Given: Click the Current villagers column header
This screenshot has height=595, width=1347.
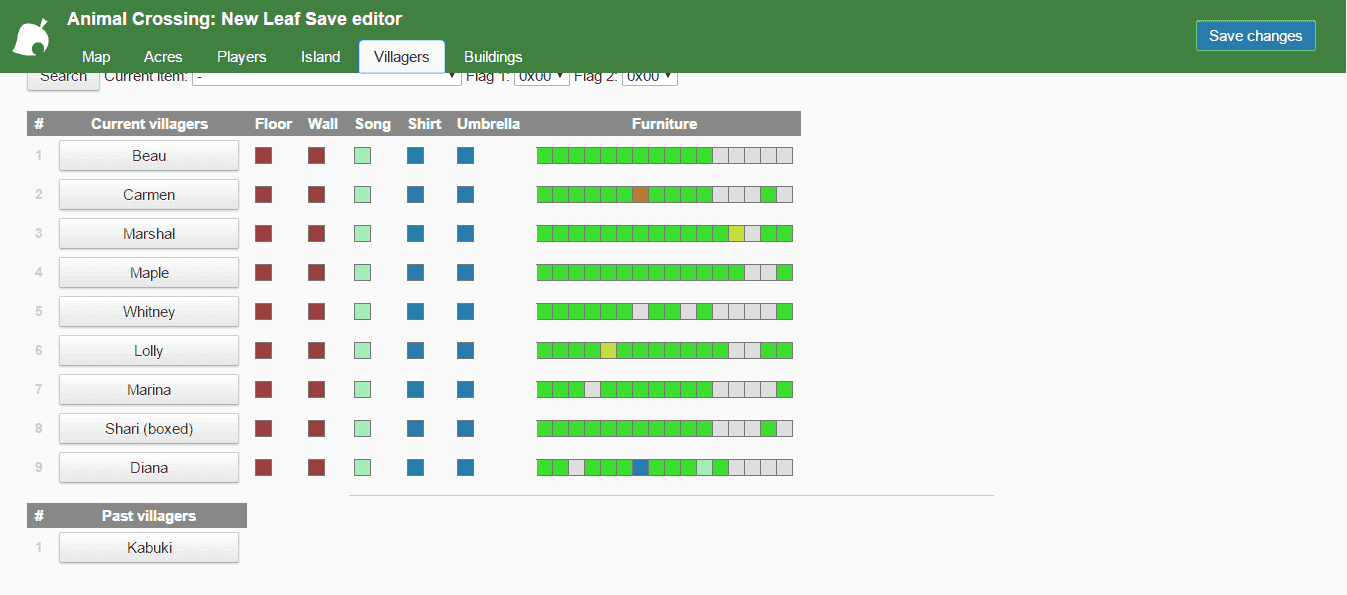Looking at the screenshot, I should click(x=149, y=124).
